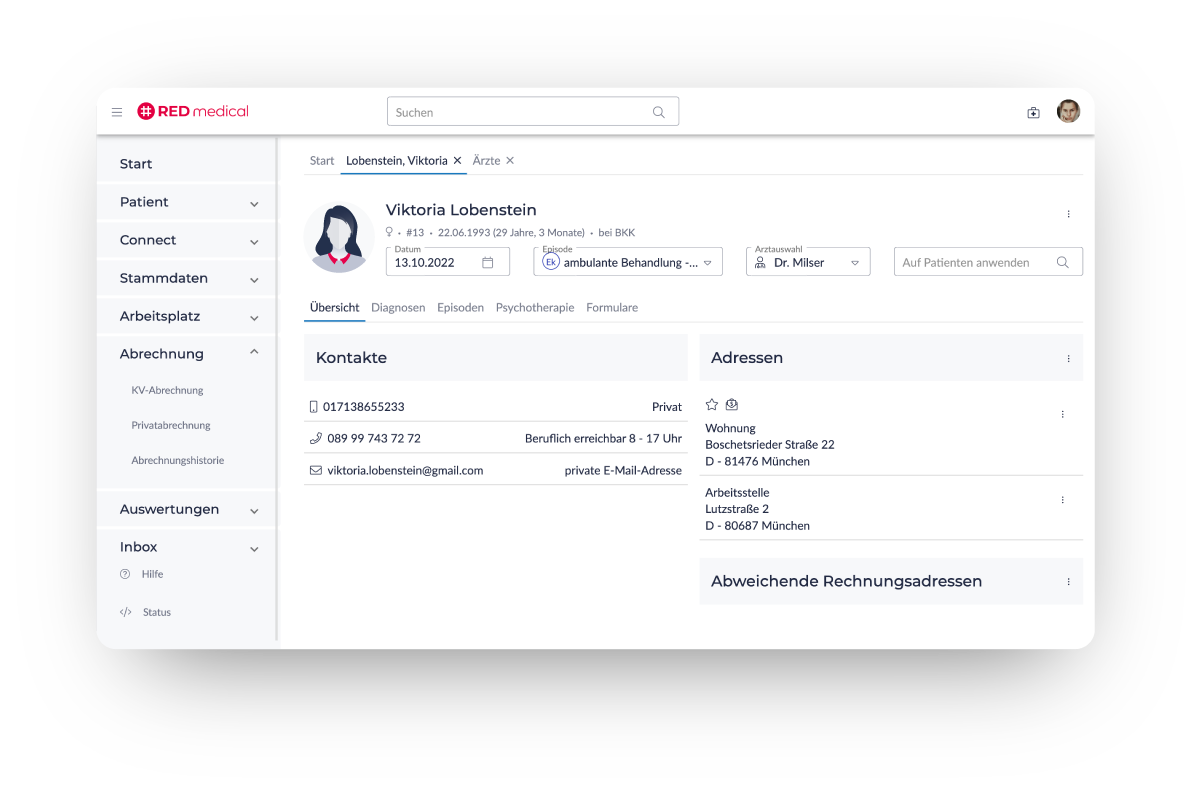Viewport: 1200px width, 792px height.
Task: Click into the Suchen search field
Action: (533, 112)
